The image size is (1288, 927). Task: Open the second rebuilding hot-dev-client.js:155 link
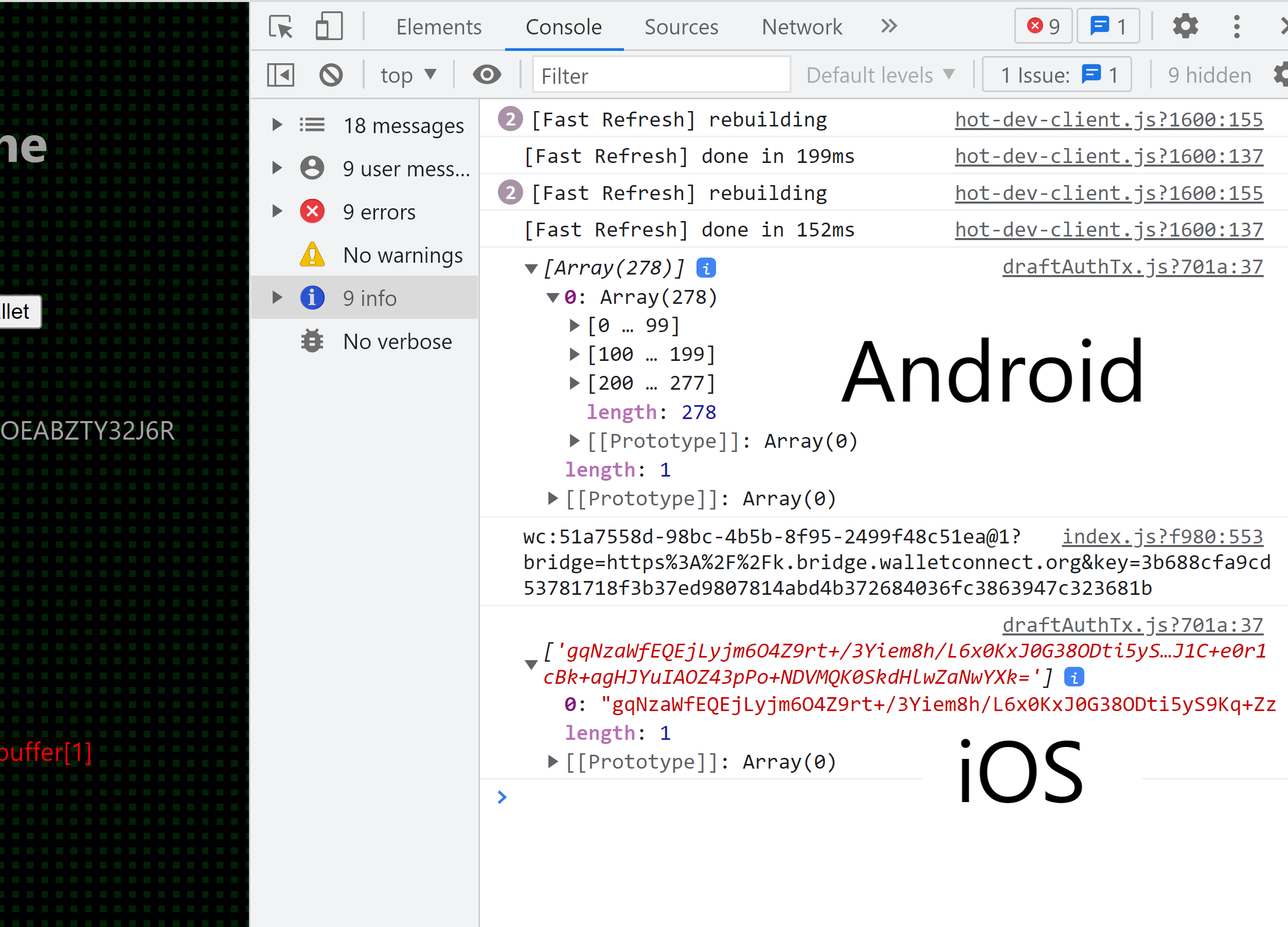click(1108, 193)
